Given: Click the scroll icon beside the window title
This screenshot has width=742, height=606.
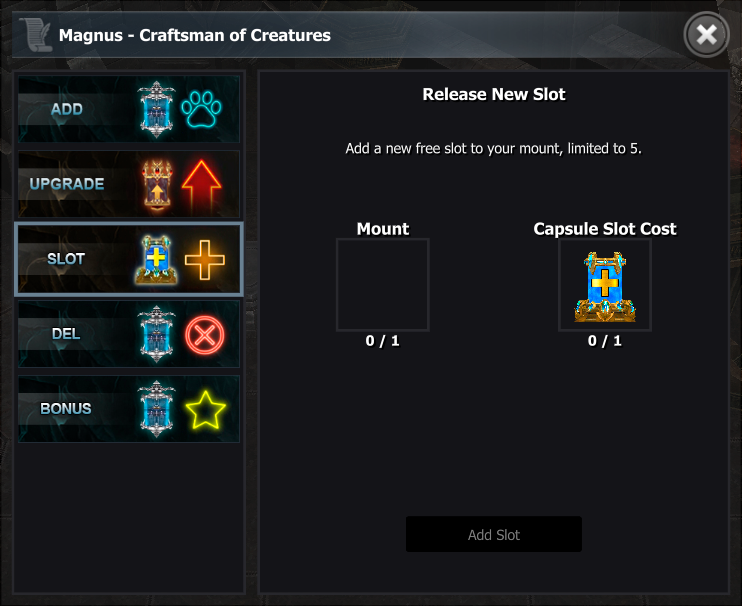Looking at the screenshot, I should click(x=35, y=35).
